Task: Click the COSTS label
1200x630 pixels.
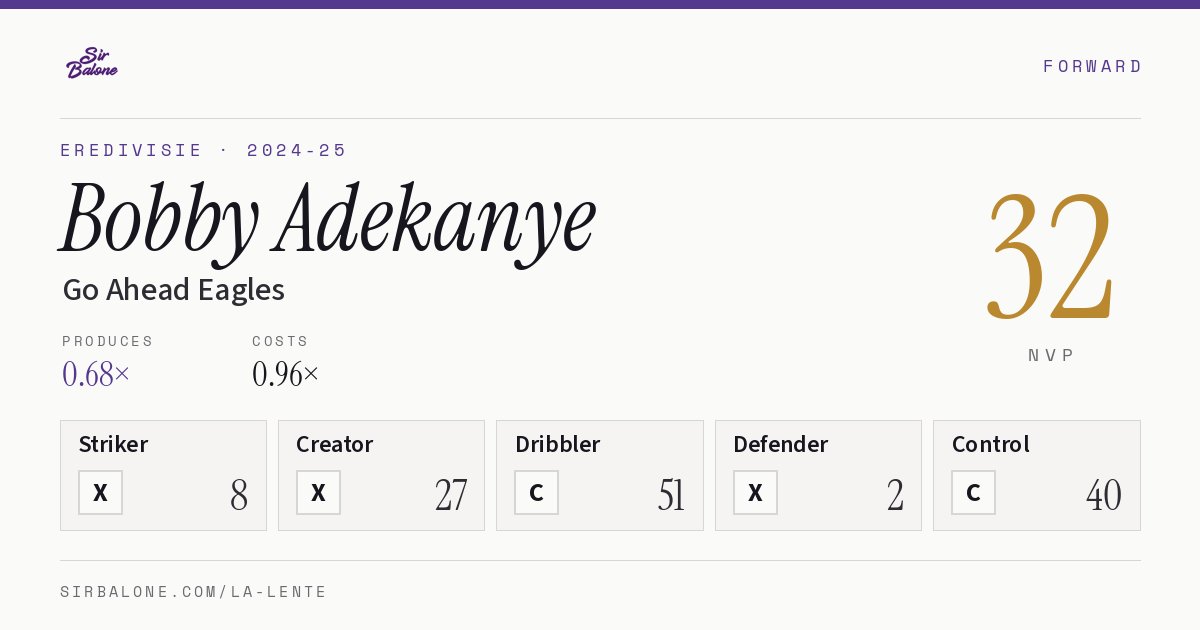Action: pos(281,341)
